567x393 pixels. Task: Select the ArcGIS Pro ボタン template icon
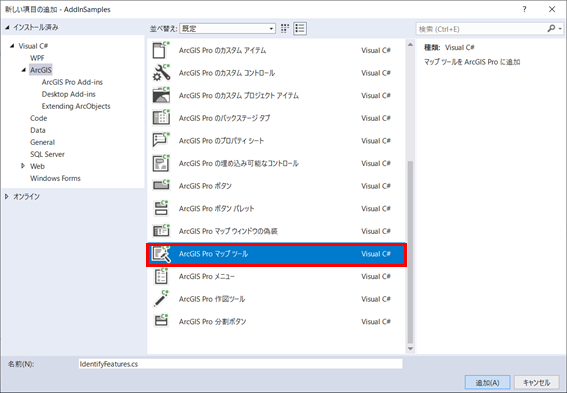(x=161, y=186)
